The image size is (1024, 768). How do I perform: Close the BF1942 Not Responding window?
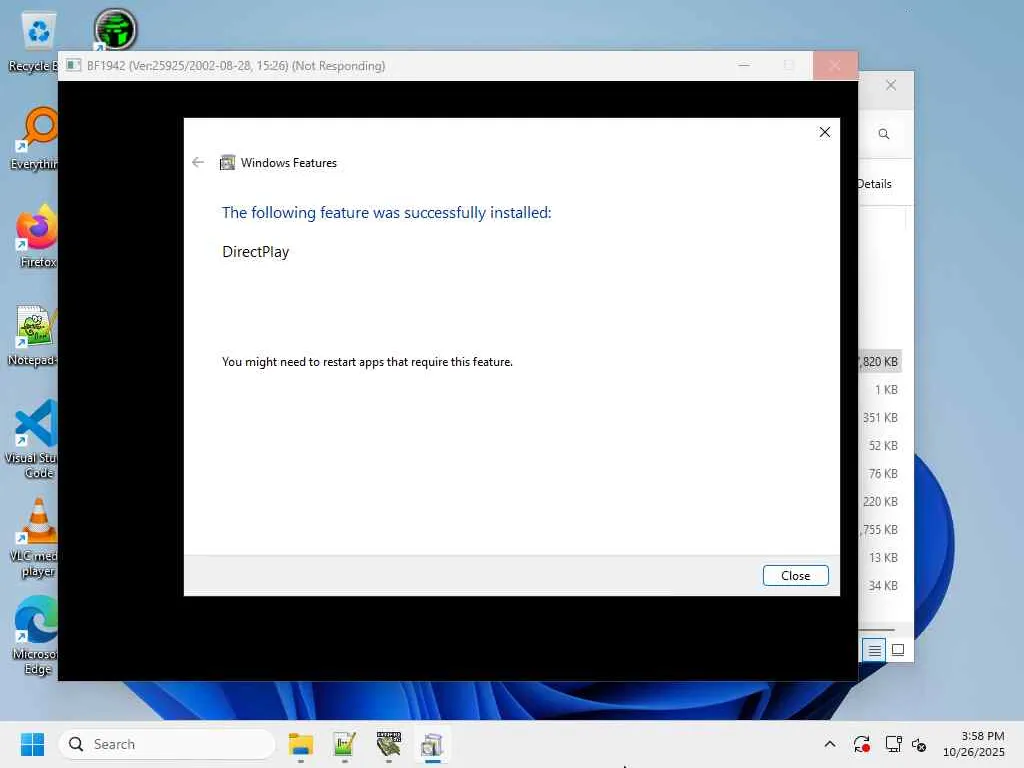coord(835,65)
